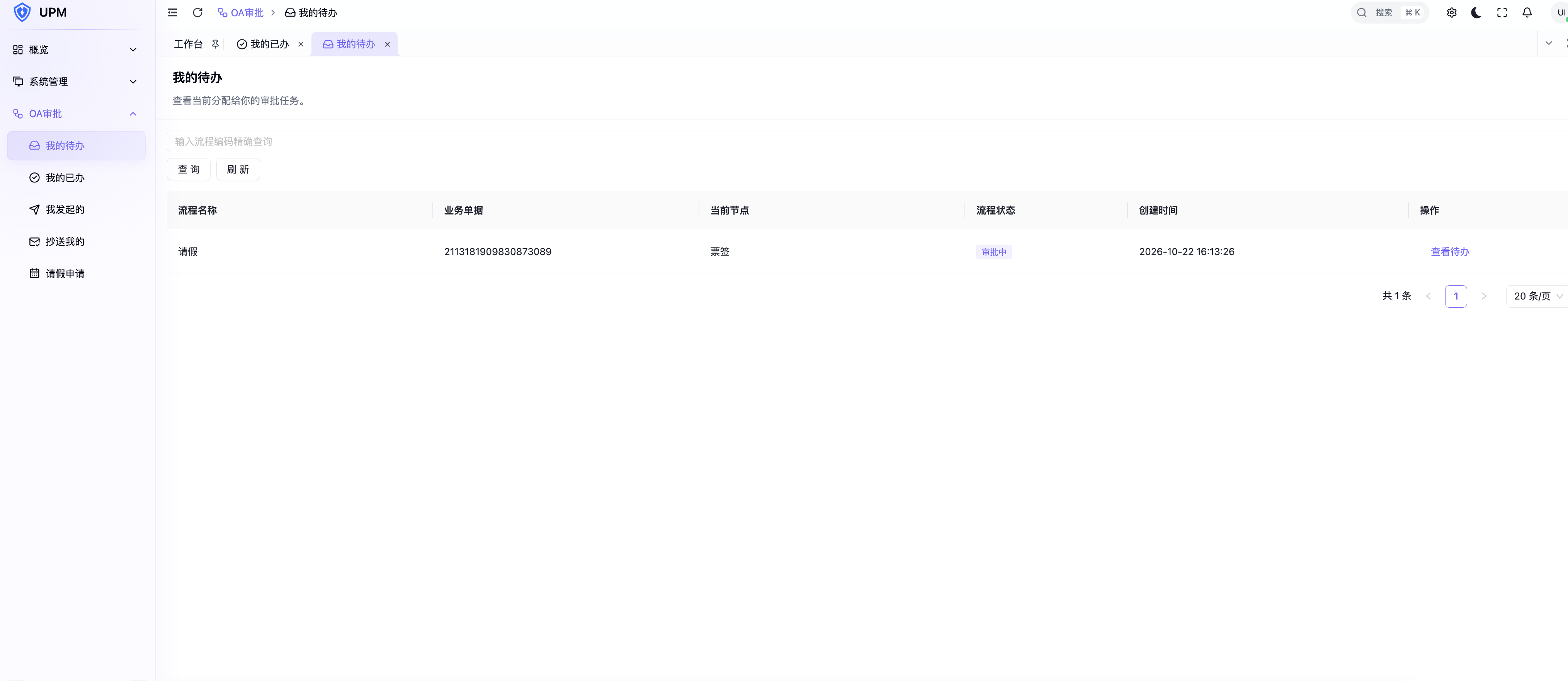Click the 查询 button
This screenshot has width=1568, height=681.
pos(189,169)
